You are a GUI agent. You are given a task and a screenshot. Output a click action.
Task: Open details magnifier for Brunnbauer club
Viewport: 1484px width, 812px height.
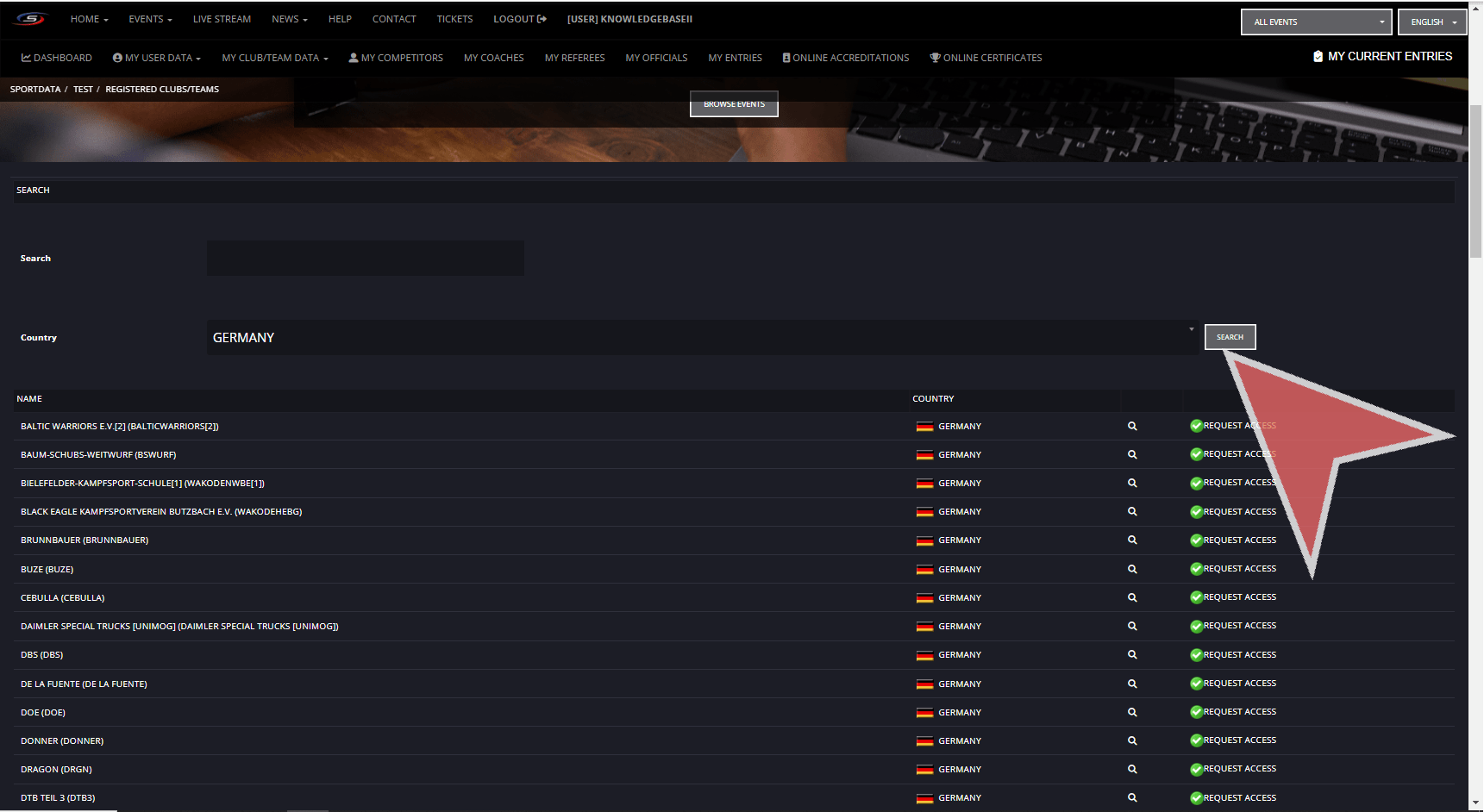click(1132, 540)
